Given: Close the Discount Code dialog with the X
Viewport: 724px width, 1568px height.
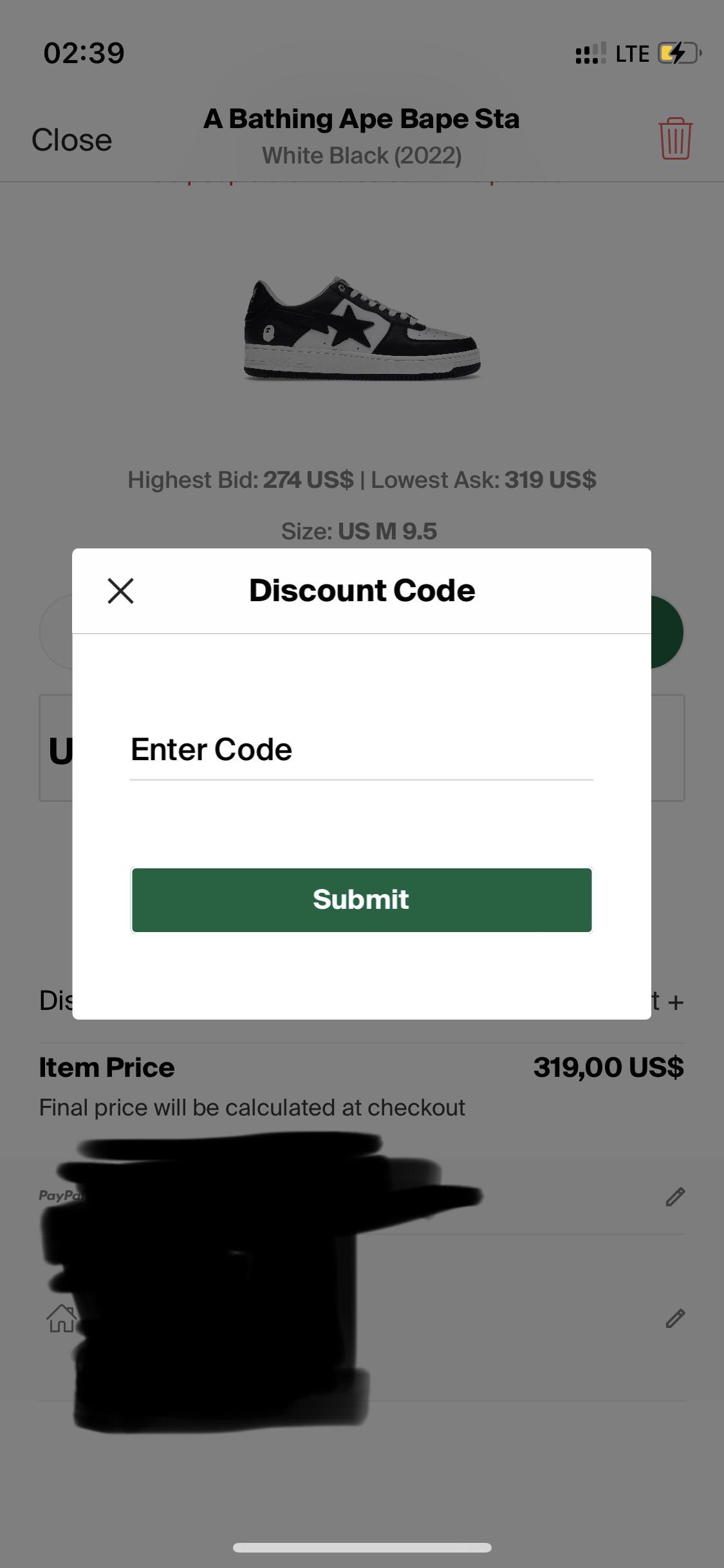Looking at the screenshot, I should pos(120,590).
